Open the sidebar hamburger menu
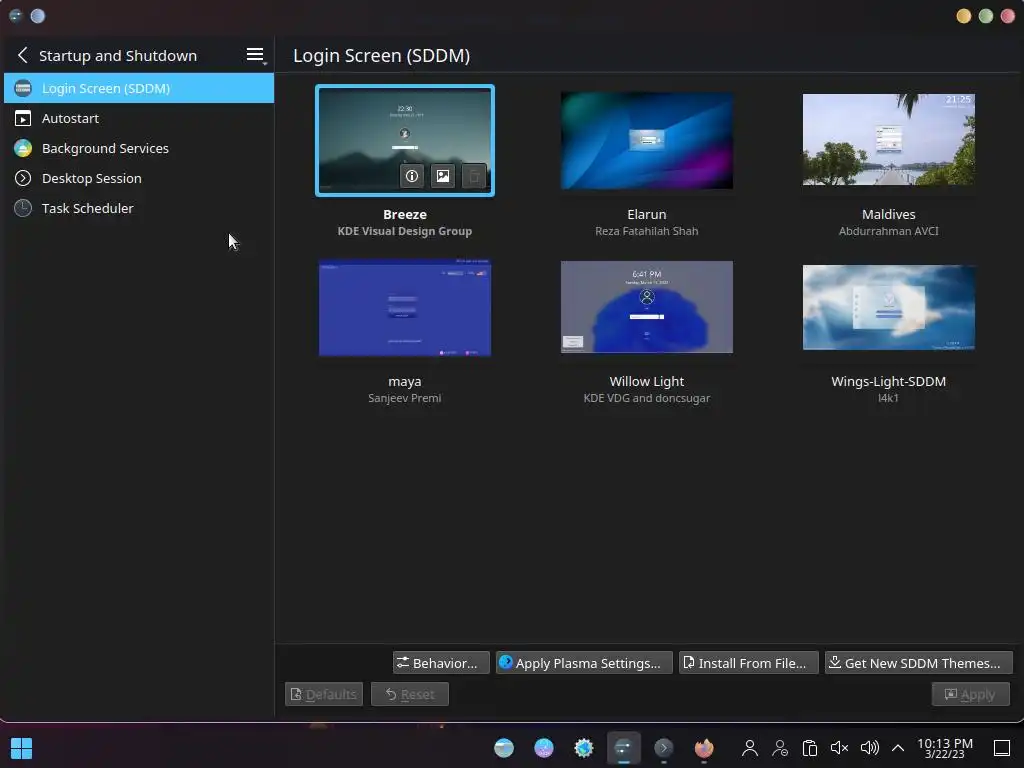The image size is (1024, 768). pos(255,56)
